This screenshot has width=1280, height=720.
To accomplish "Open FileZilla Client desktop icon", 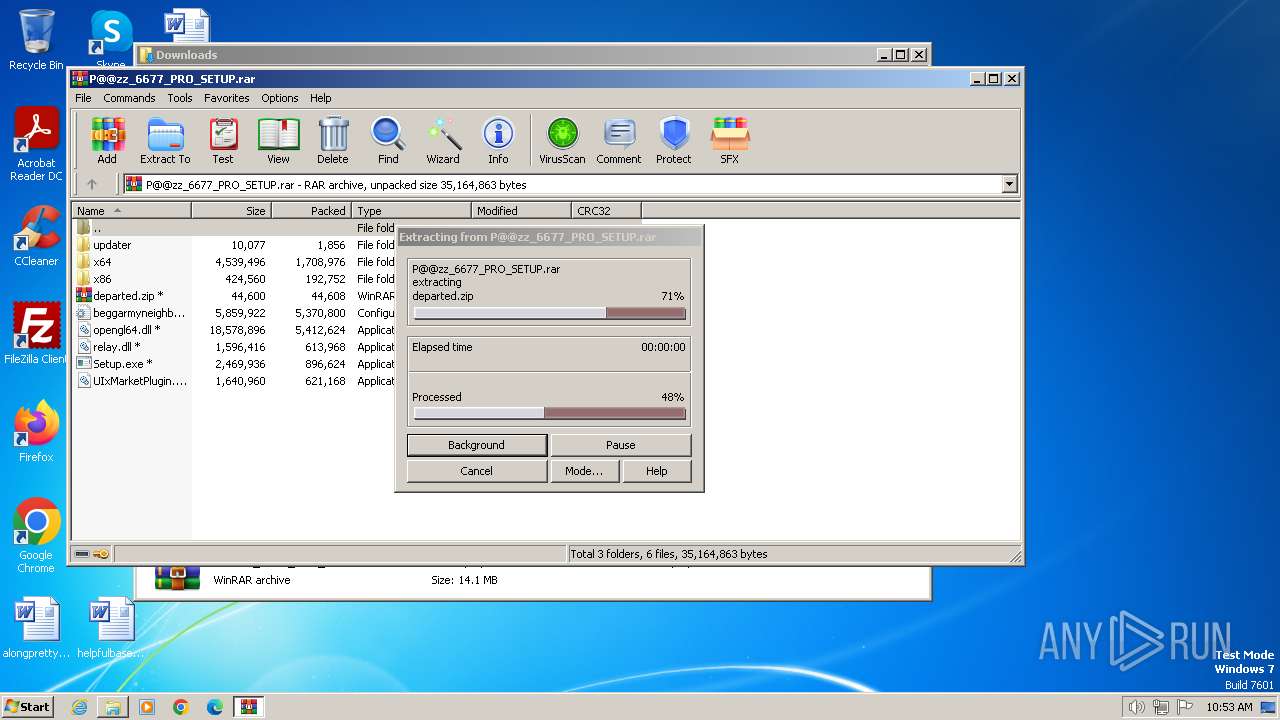I will click(x=36, y=334).
